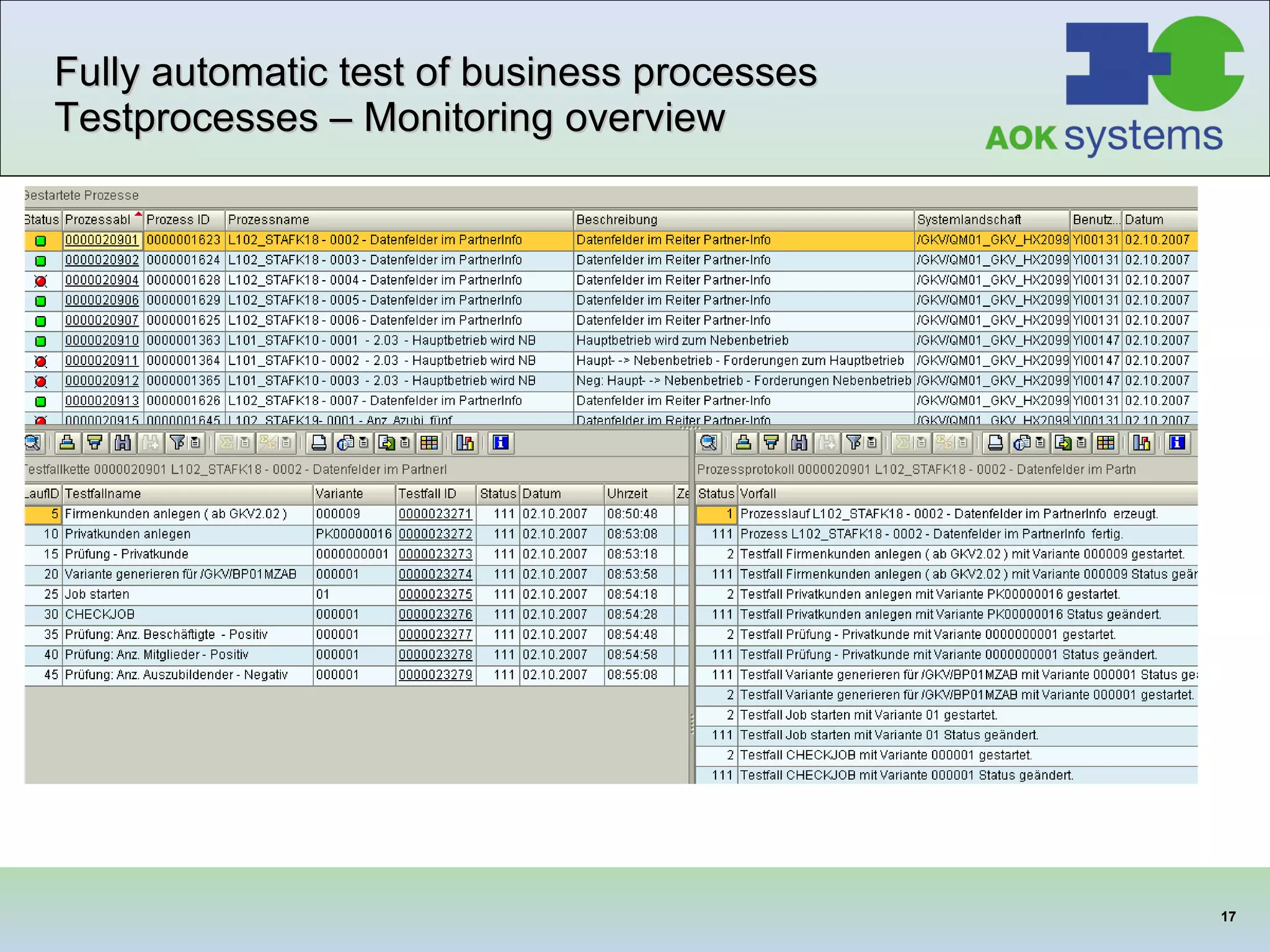Click the Beschreibung column header
The image size is (1270, 952).
pyautogui.click(x=744, y=219)
